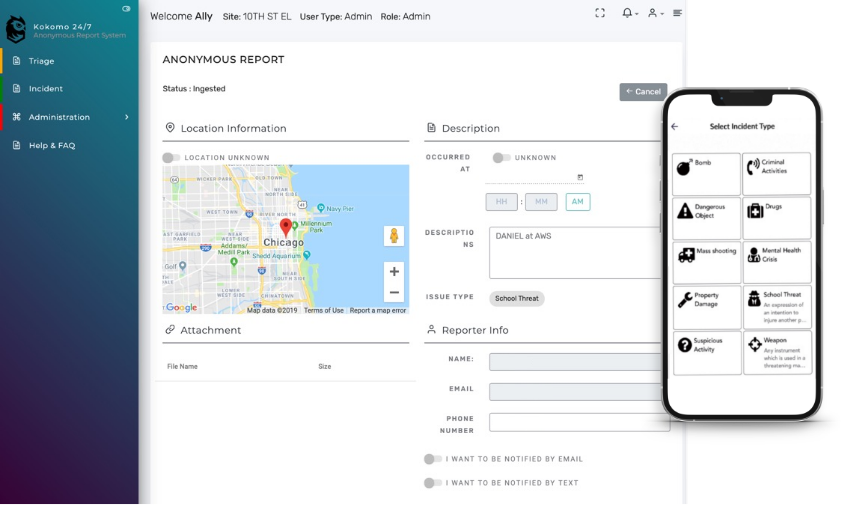The width and height of the screenshot is (854, 505).
Task: Click the Description document icon
Action: tap(431, 127)
